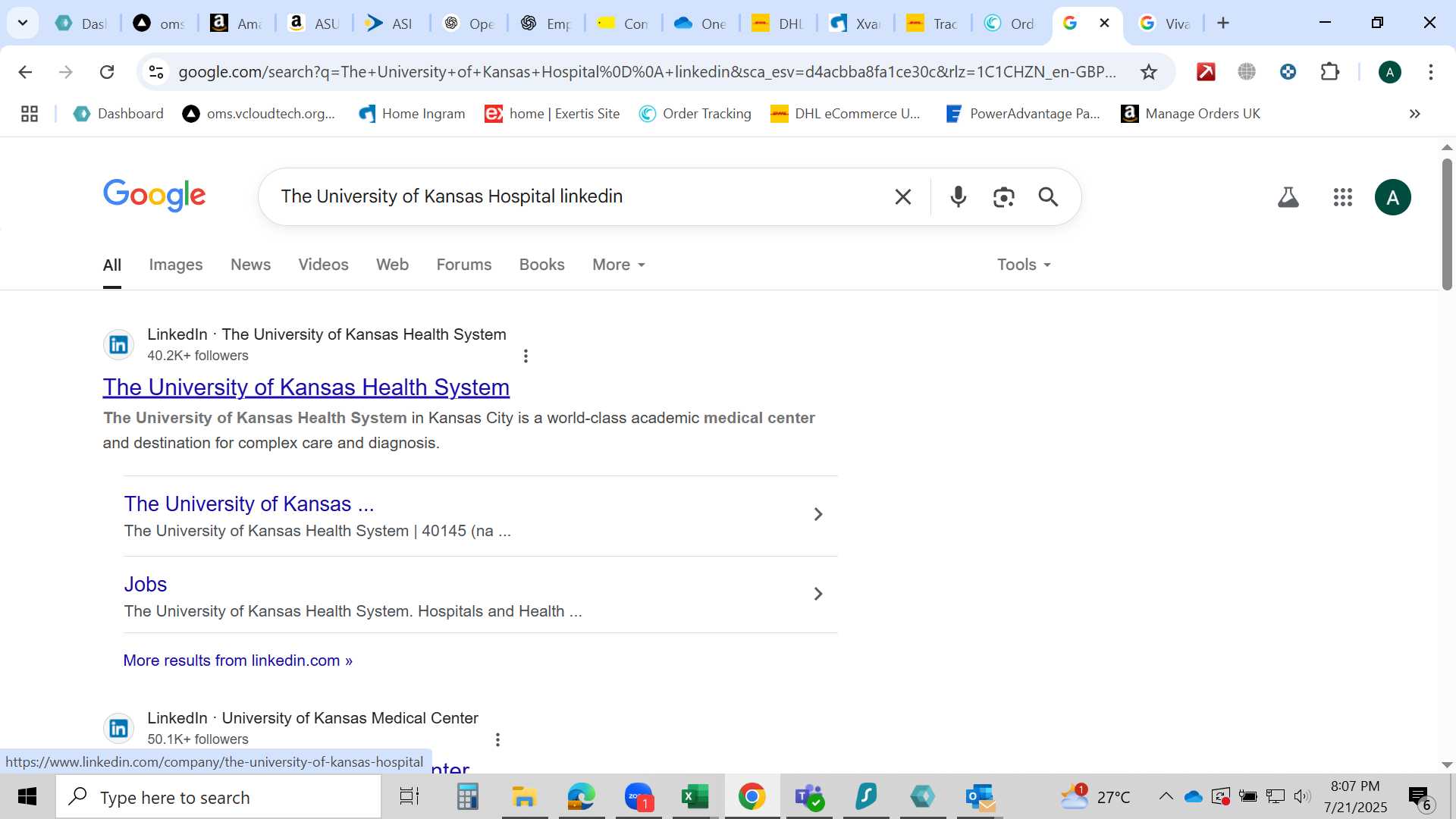1456x819 pixels.
Task: Show hidden system tray icons
Action: (x=1166, y=796)
